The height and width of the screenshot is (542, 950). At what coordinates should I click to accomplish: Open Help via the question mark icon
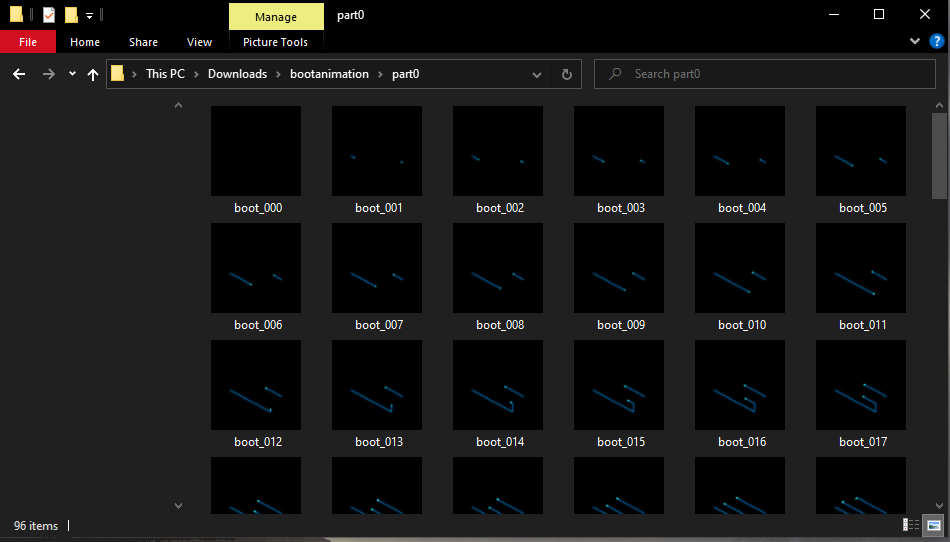936,41
